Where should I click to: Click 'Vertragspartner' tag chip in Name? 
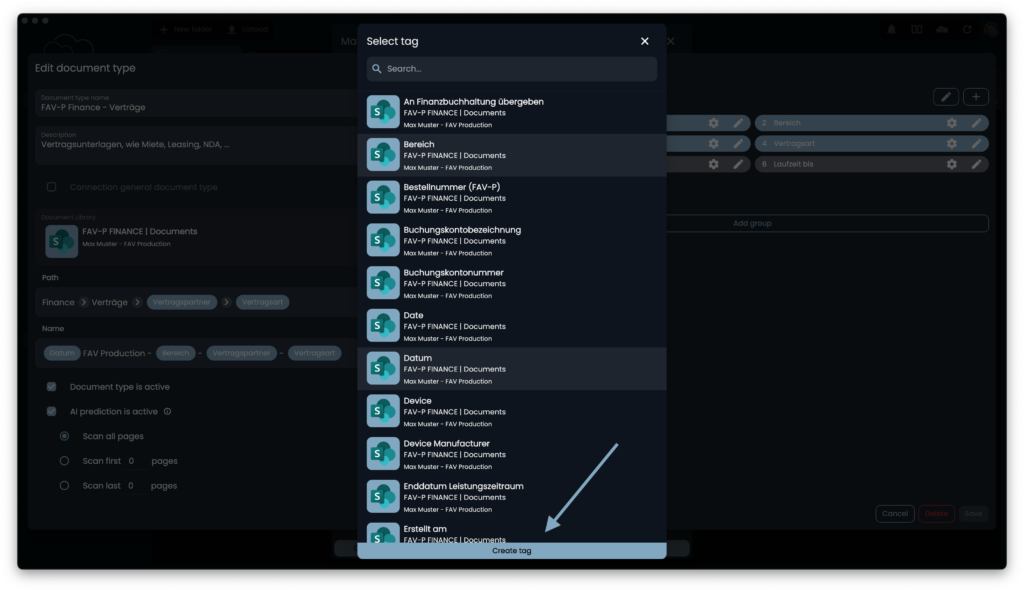tap(241, 353)
